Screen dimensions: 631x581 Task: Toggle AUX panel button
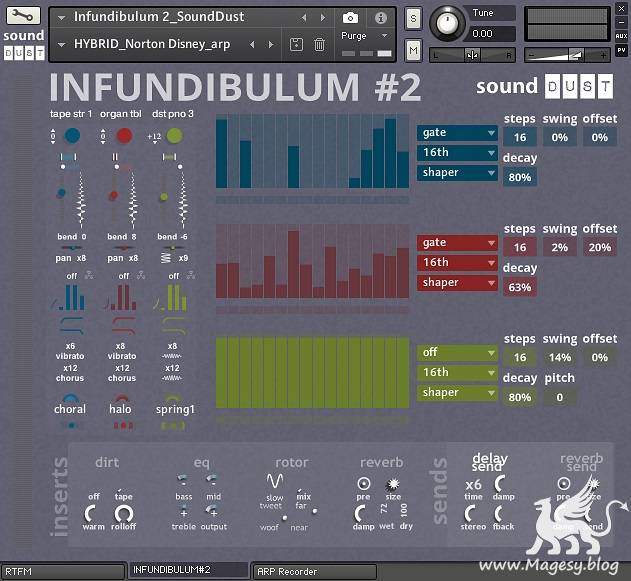tap(621, 36)
